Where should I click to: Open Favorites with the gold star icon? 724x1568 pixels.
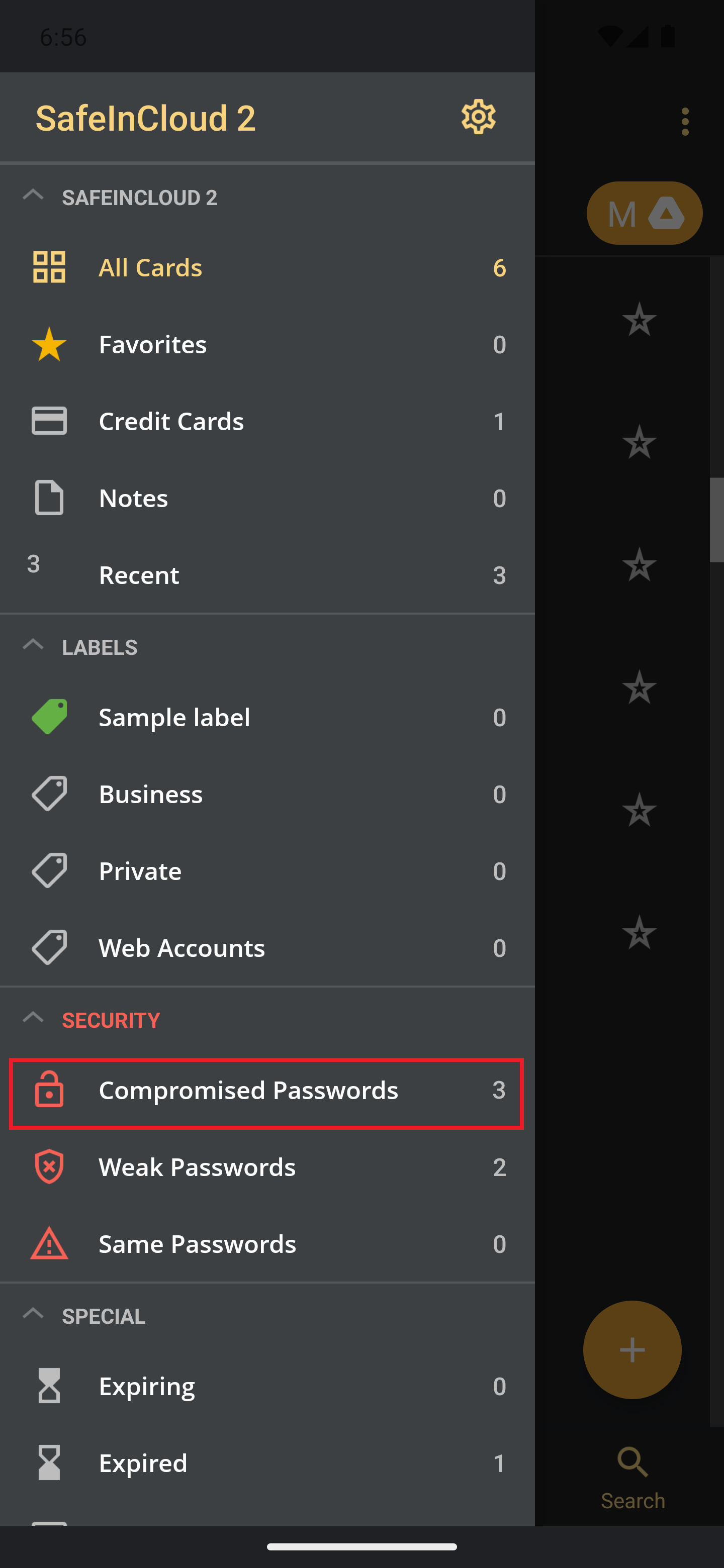[49, 344]
